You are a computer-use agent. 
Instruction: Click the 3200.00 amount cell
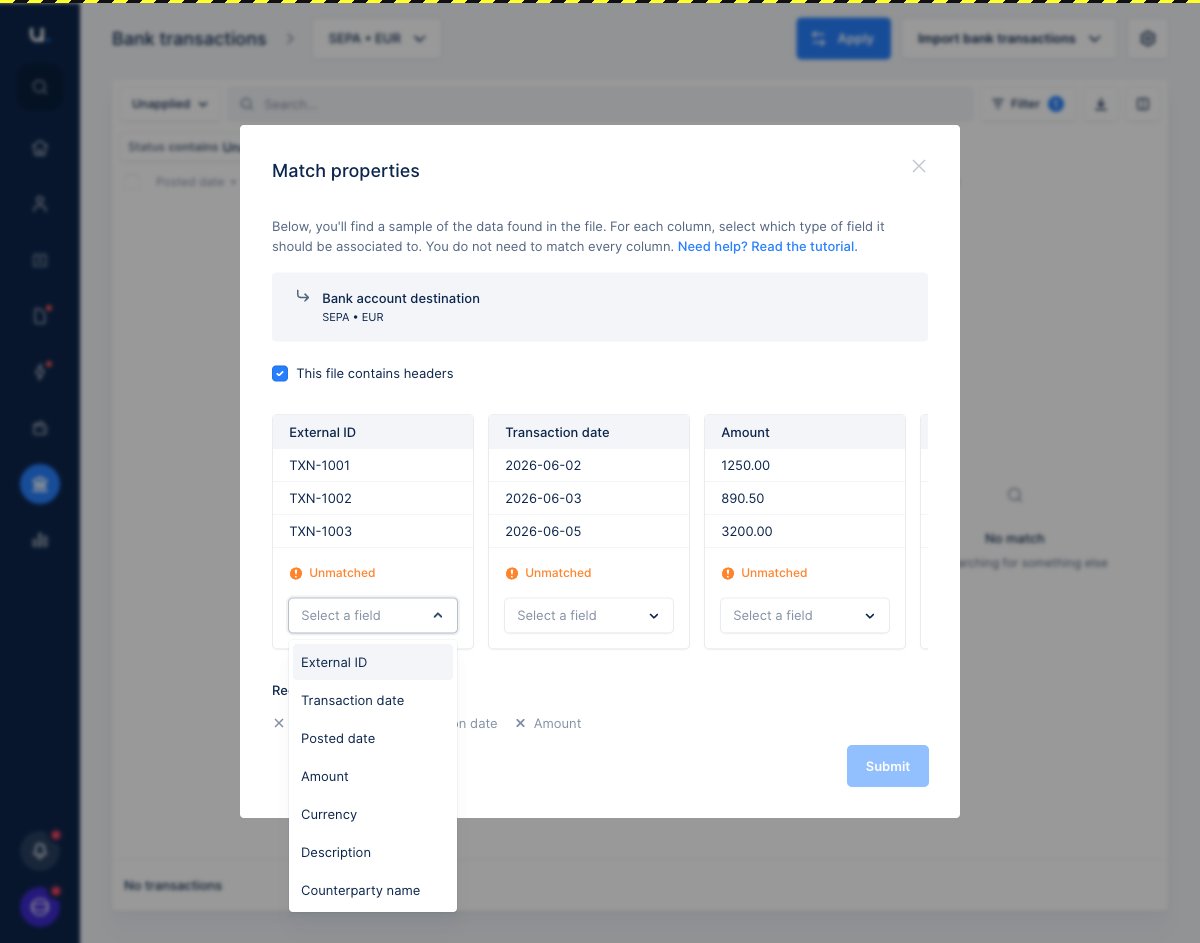pyautogui.click(x=805, y=531)
